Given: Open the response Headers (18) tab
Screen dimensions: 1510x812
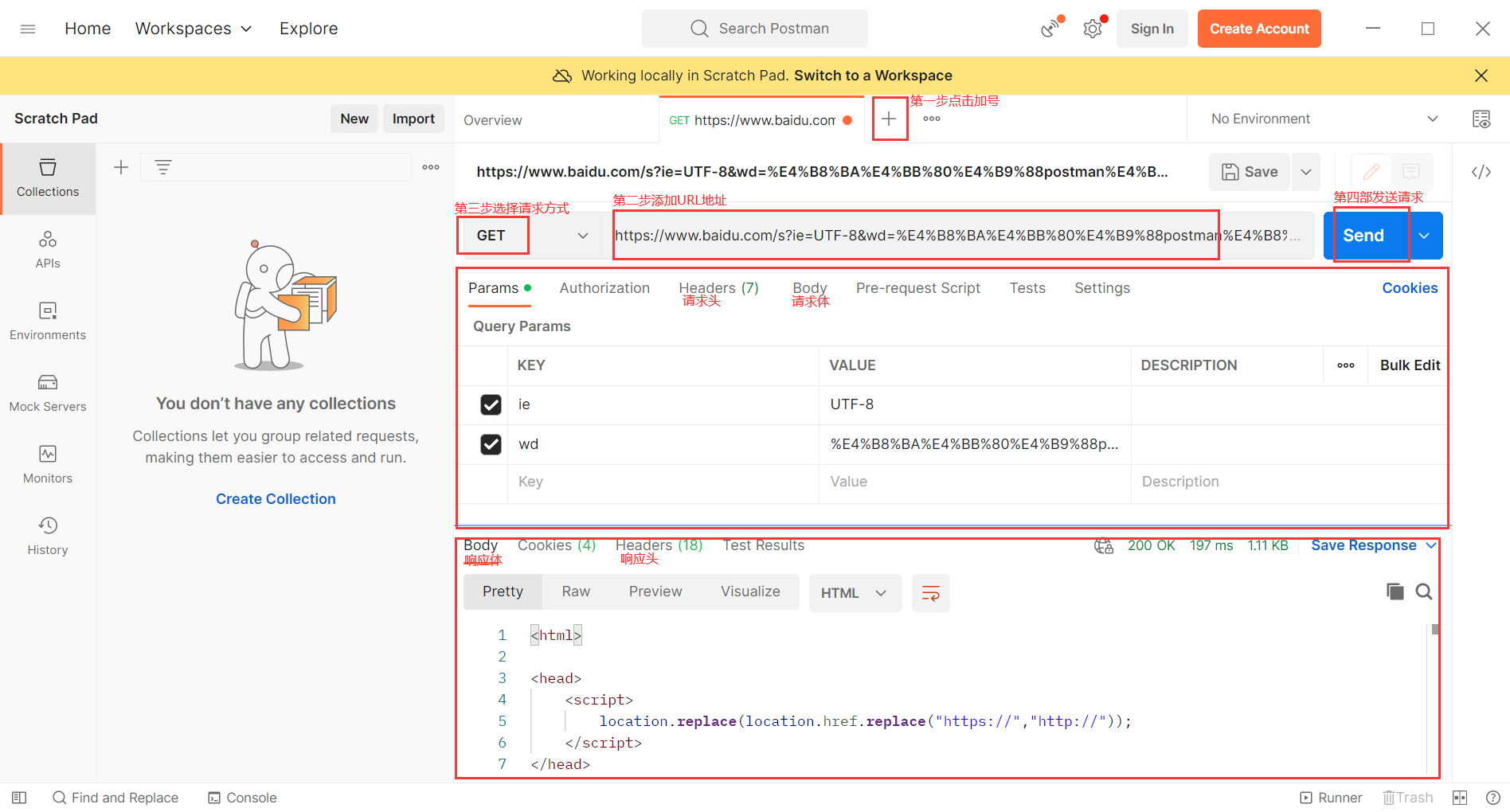Looking at the screenshot, I should [659, 545].
